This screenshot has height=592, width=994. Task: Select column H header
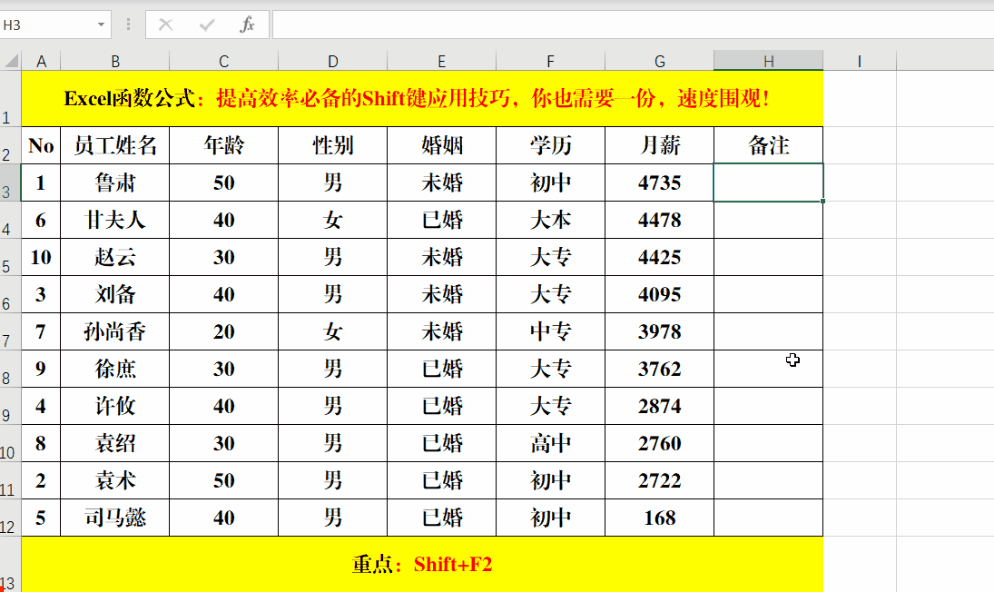768,61
